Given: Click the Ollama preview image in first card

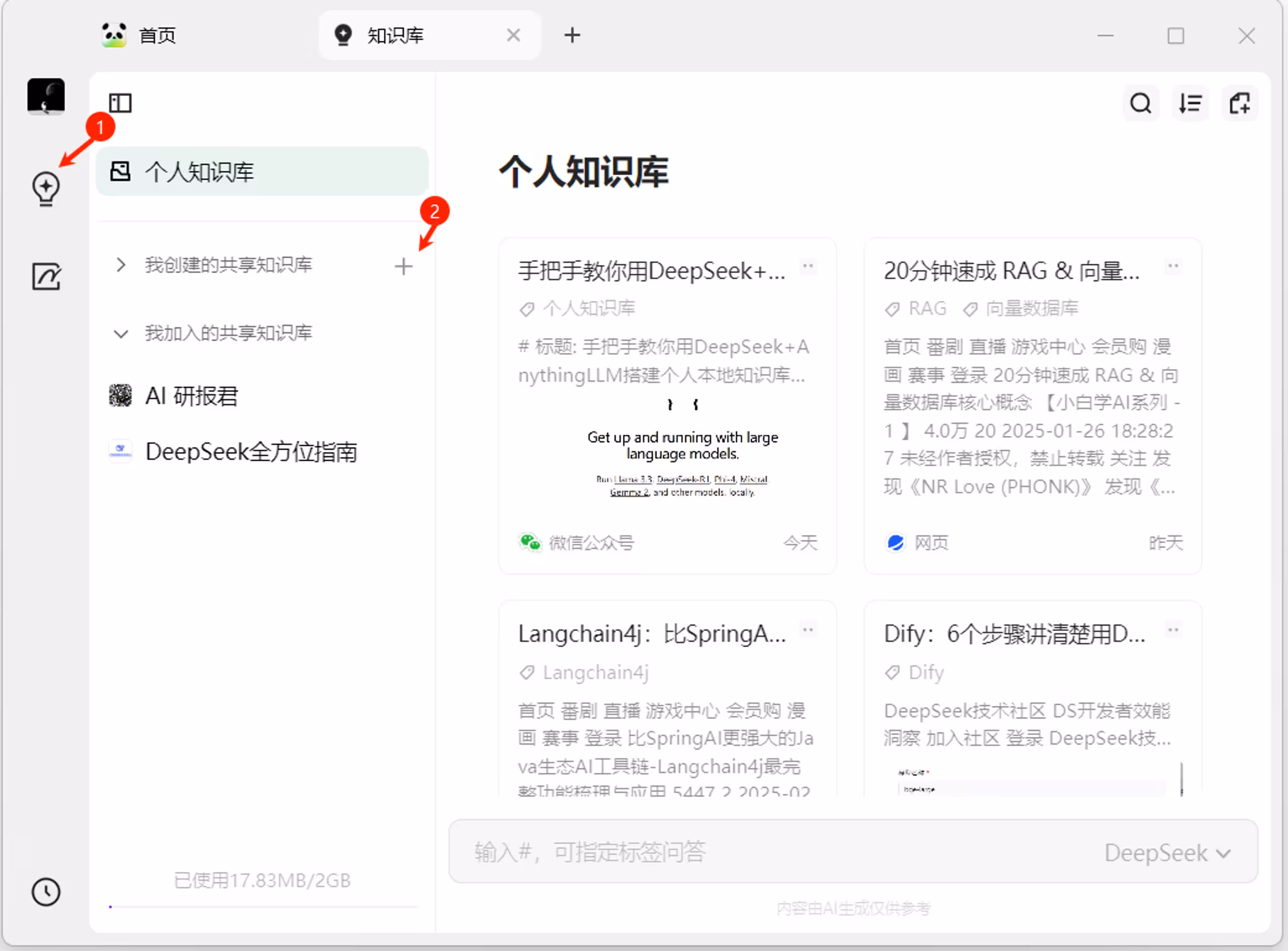Looking at the screenshot, I should (x=683, y=448).
